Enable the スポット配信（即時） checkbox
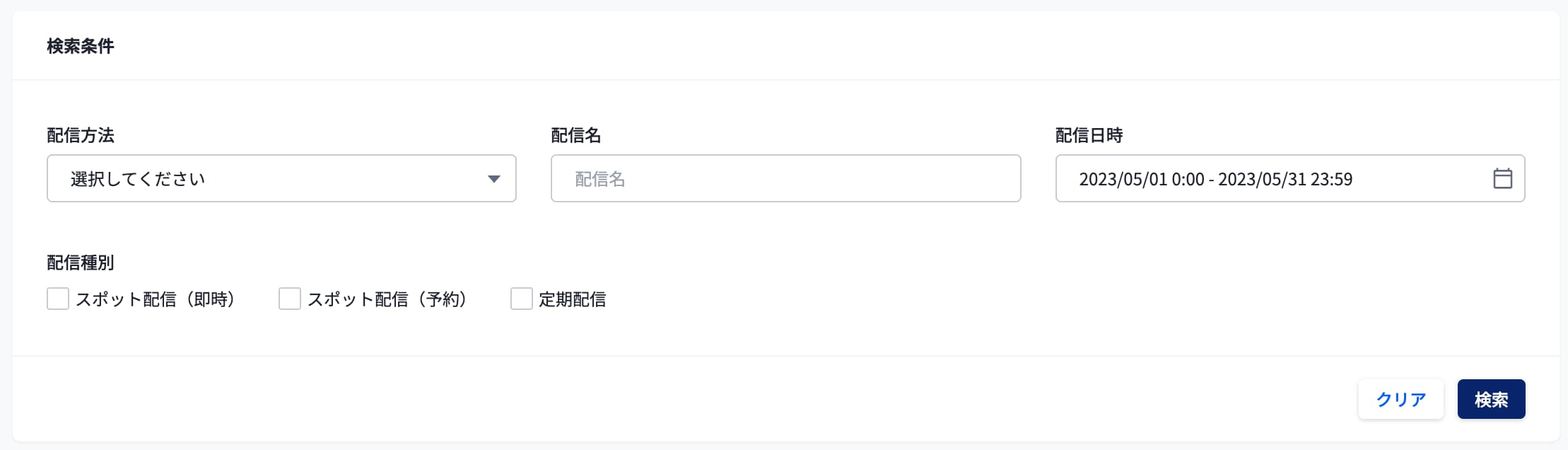The height and width of the screenshot is (450, 1568). pyautogui.click(x=57, y=299)
